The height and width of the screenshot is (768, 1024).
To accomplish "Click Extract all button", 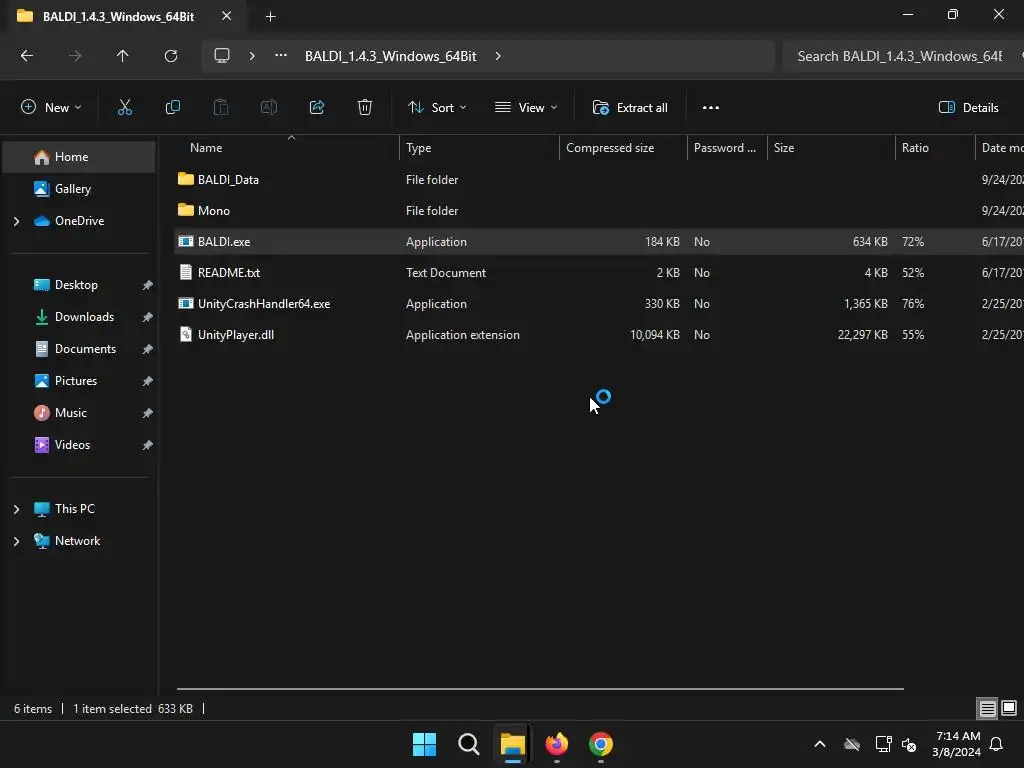I will (630, 108).
